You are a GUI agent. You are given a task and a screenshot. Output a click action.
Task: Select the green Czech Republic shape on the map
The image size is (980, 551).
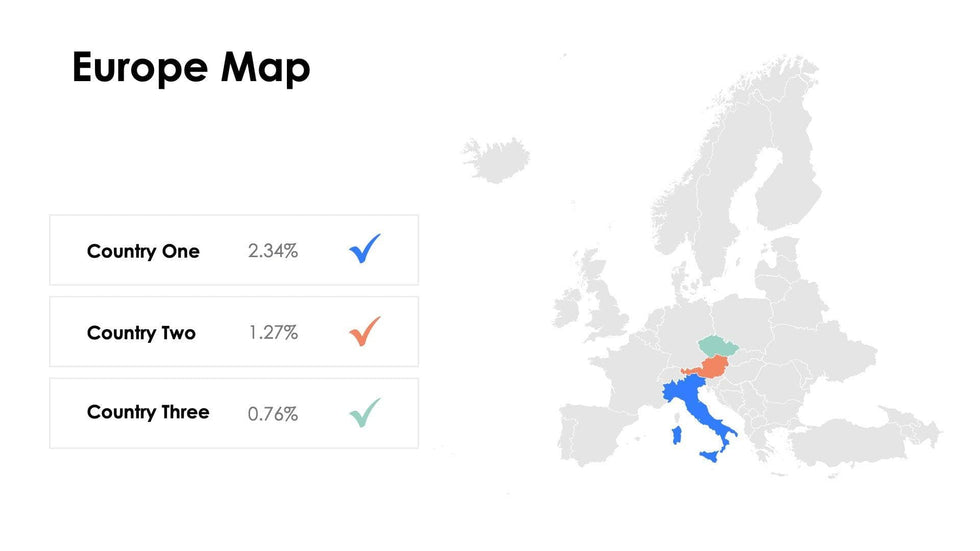(718, 346)
